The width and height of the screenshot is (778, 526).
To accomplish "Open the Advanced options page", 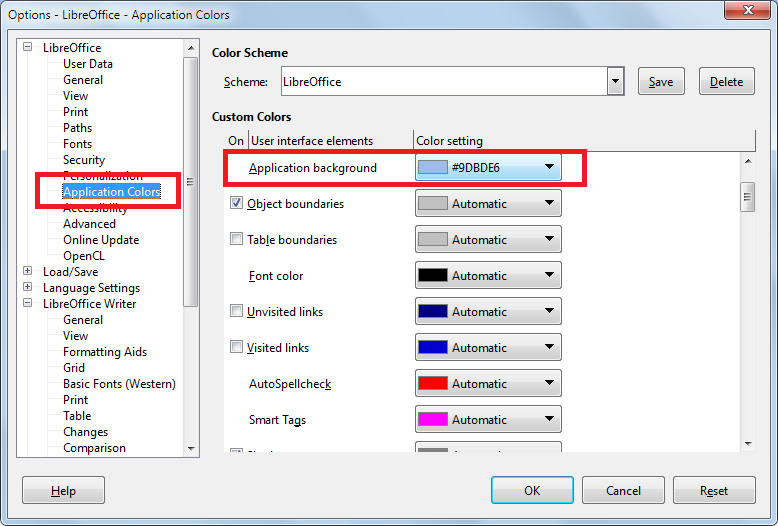I will [89, 224].
